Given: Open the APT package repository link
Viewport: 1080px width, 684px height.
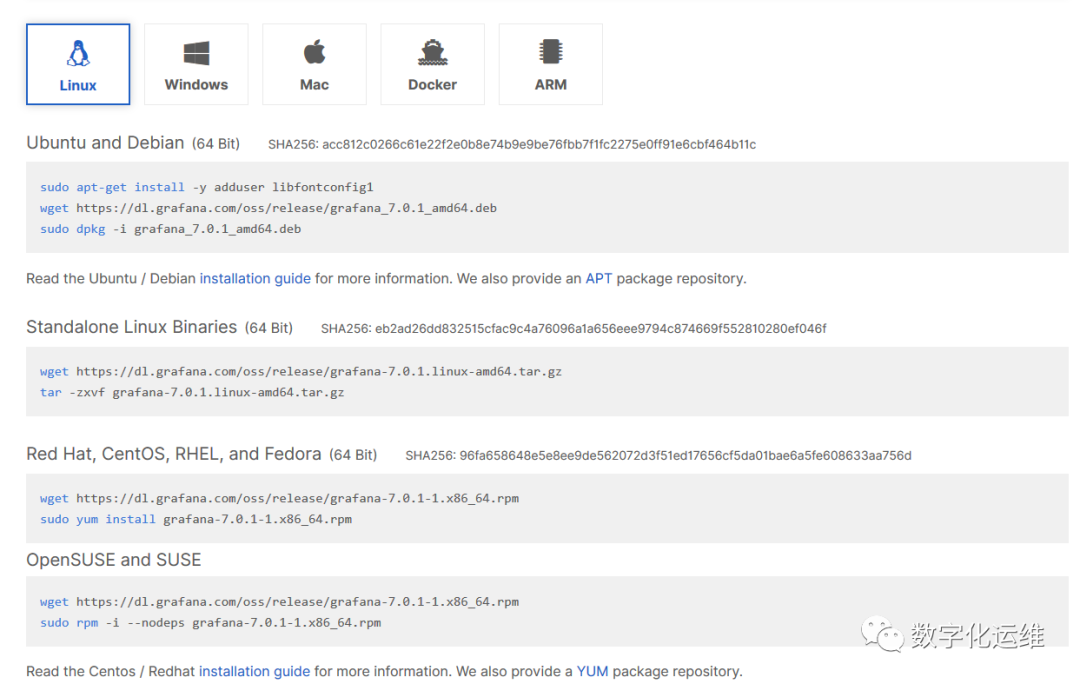Looking at the screenshot, I should click(x=599, y=279).
